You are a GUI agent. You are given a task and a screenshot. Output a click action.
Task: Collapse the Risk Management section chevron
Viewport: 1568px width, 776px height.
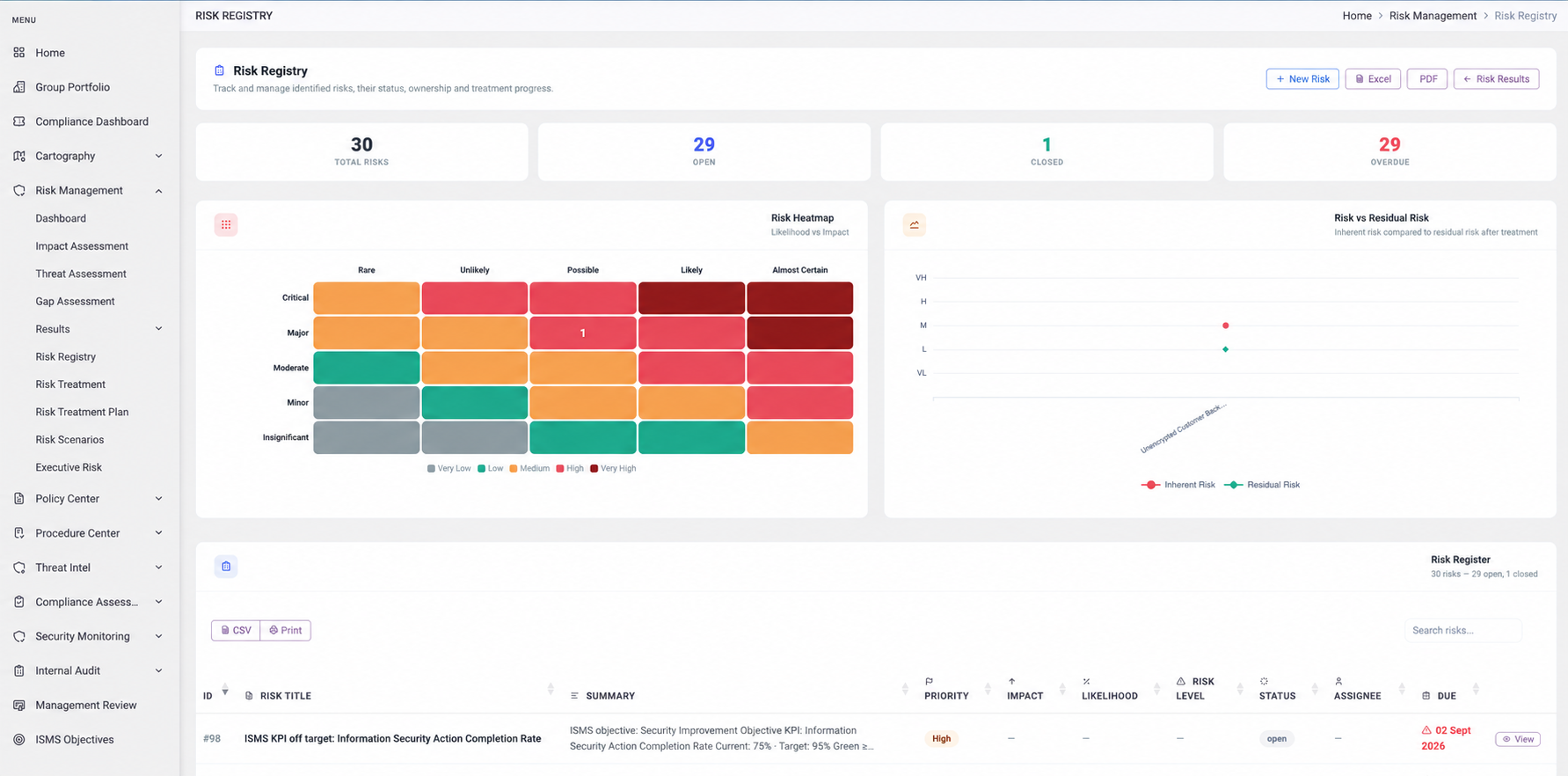click(158, 191)
